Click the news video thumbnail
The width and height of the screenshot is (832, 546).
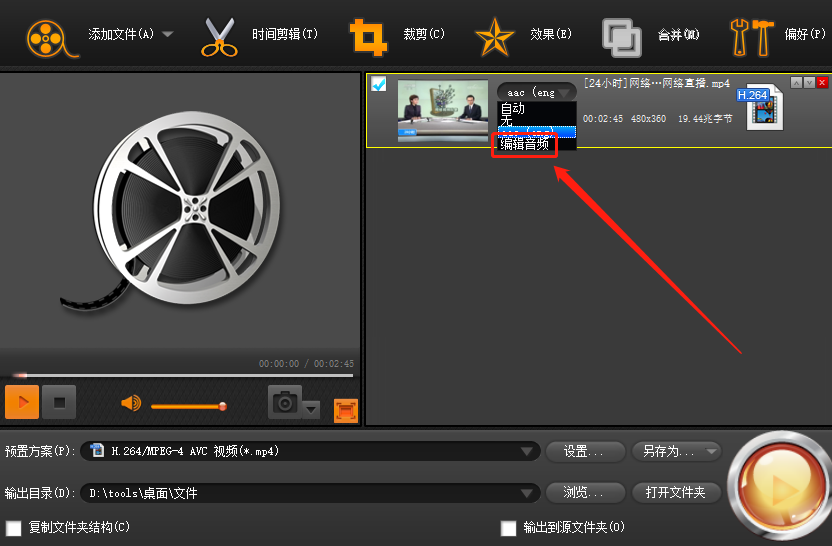443,110
